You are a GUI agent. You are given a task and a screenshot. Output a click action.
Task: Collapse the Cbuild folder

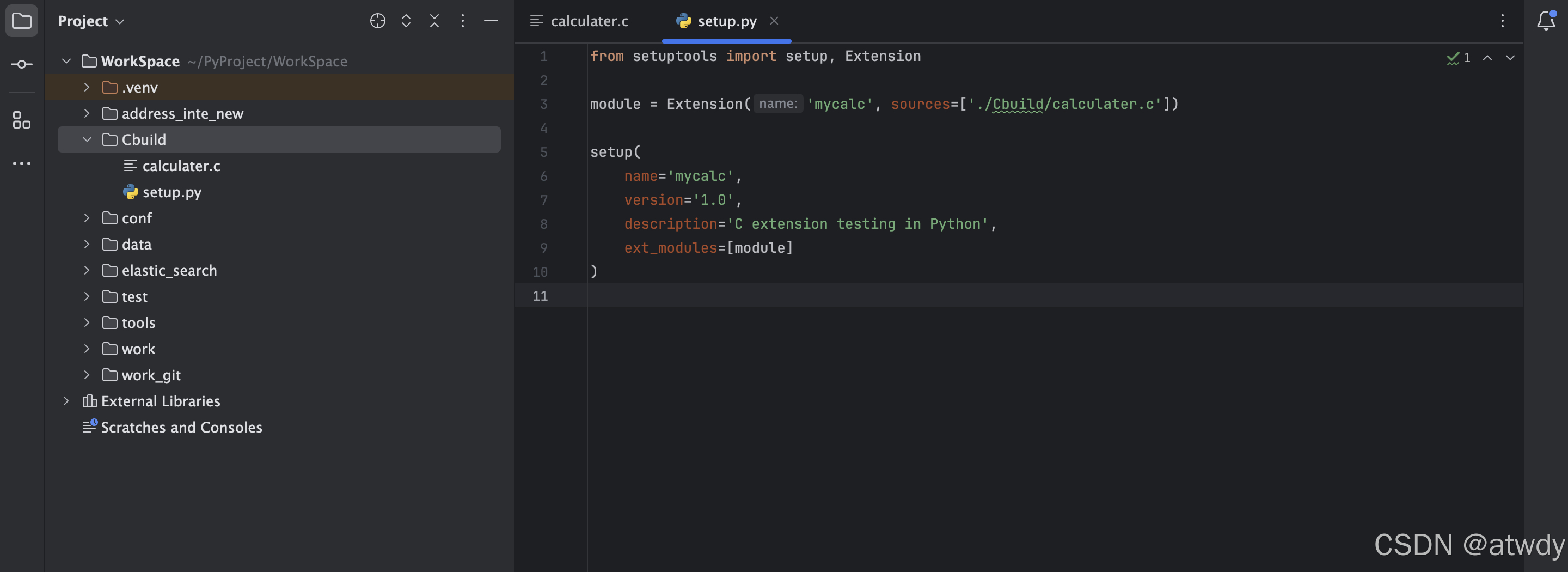87,139
